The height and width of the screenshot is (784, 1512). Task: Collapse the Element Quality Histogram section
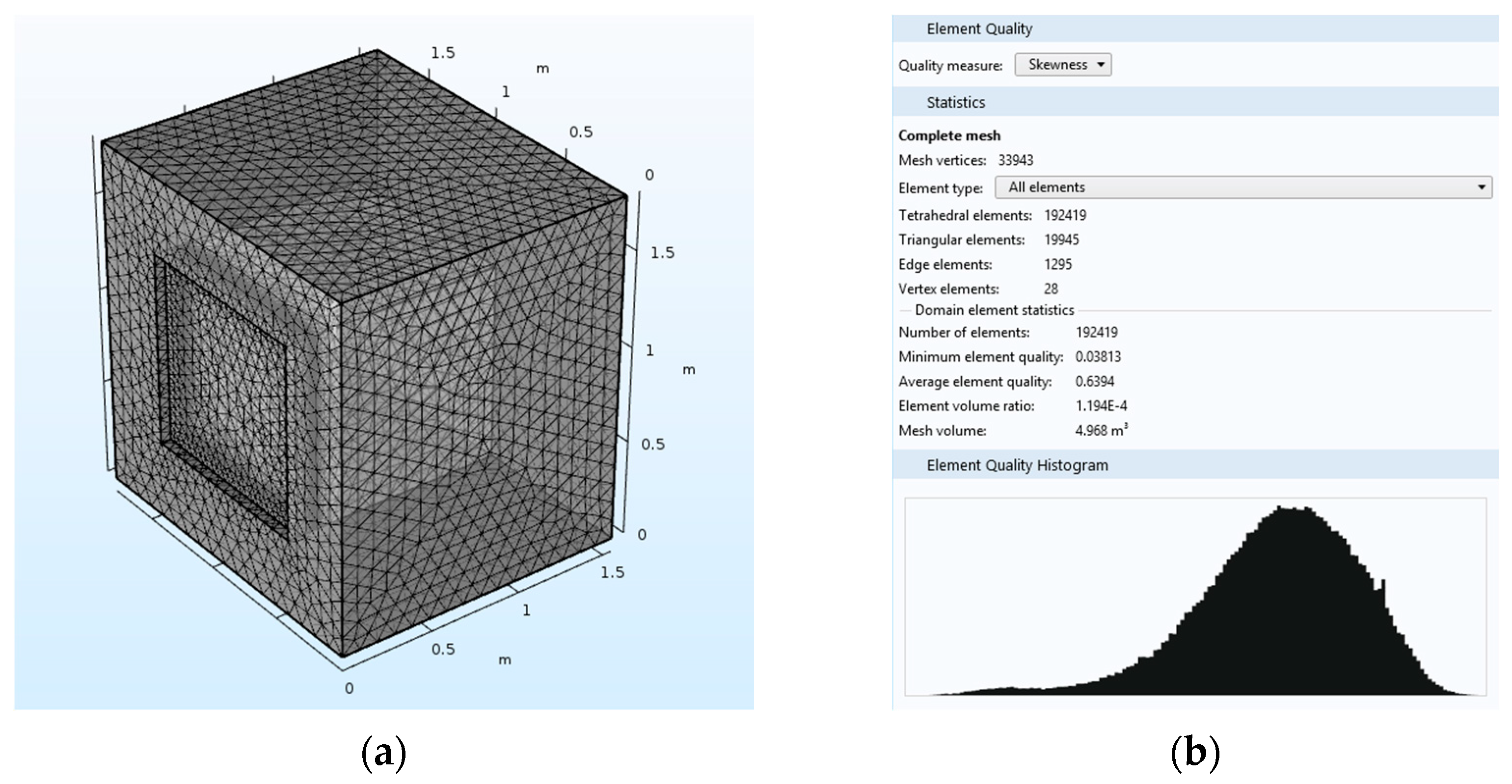pyautogui.click(x=1017, y=466)
